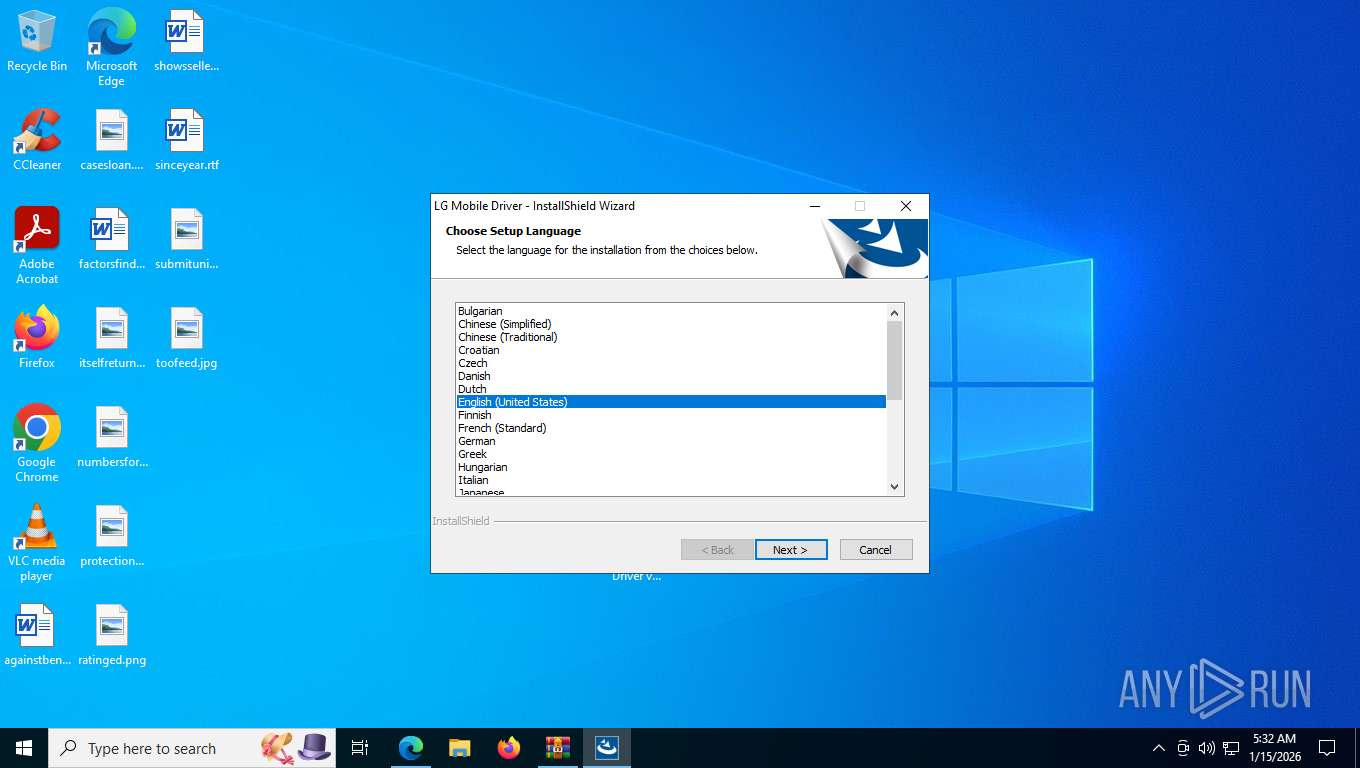Click Next to continue the installation
The width and height of the screenshot is (1360, 768).
tap(791, 550)
